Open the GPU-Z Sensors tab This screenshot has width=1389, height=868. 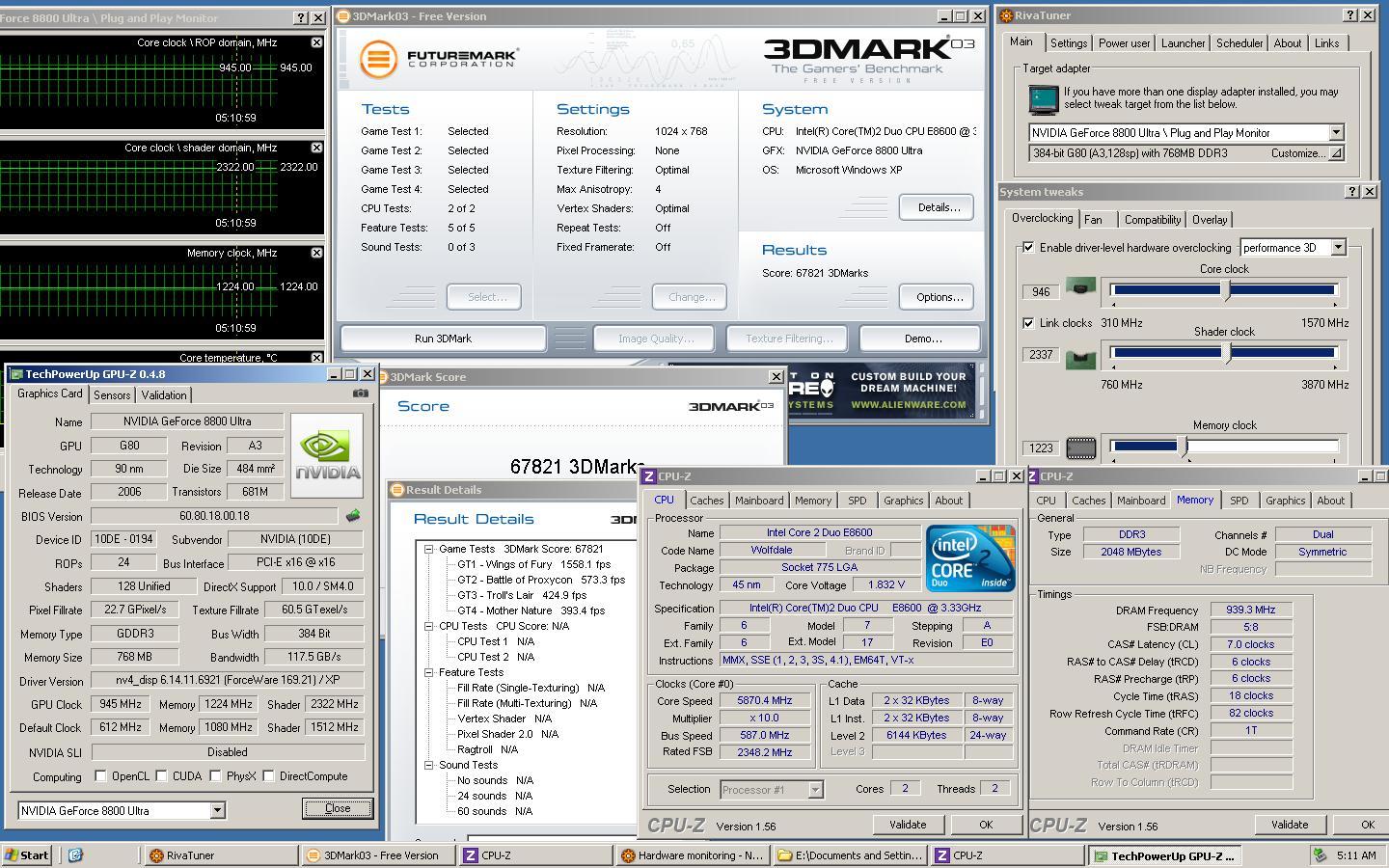(112, 395)
